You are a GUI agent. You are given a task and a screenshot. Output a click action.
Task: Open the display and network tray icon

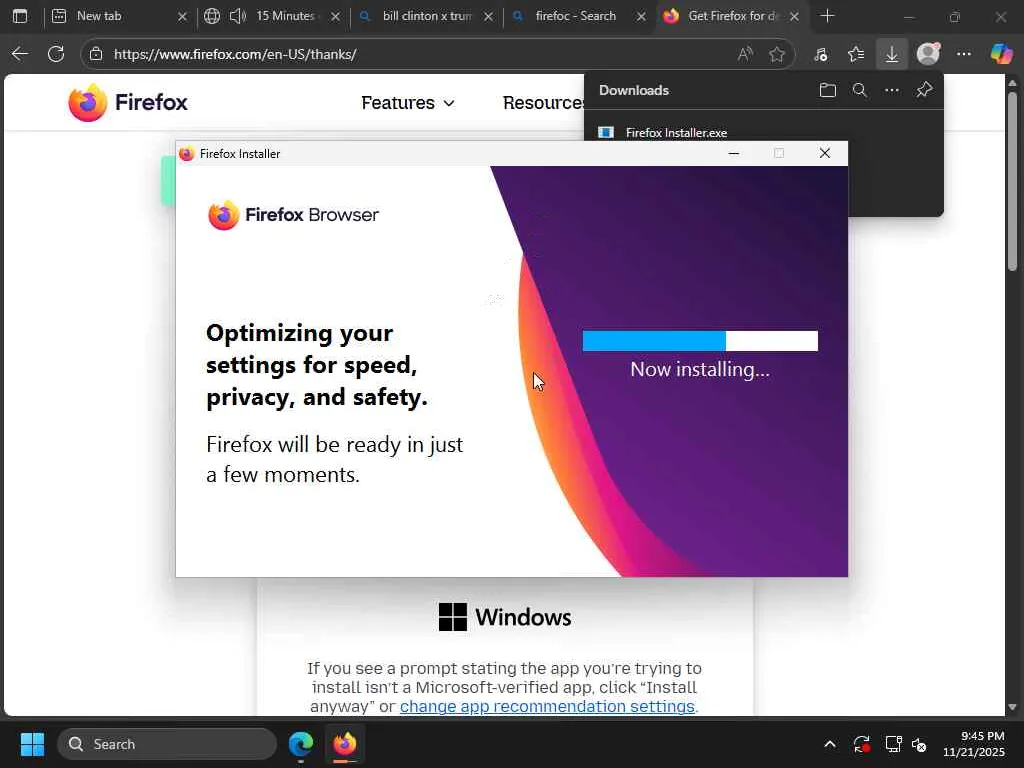893,744
